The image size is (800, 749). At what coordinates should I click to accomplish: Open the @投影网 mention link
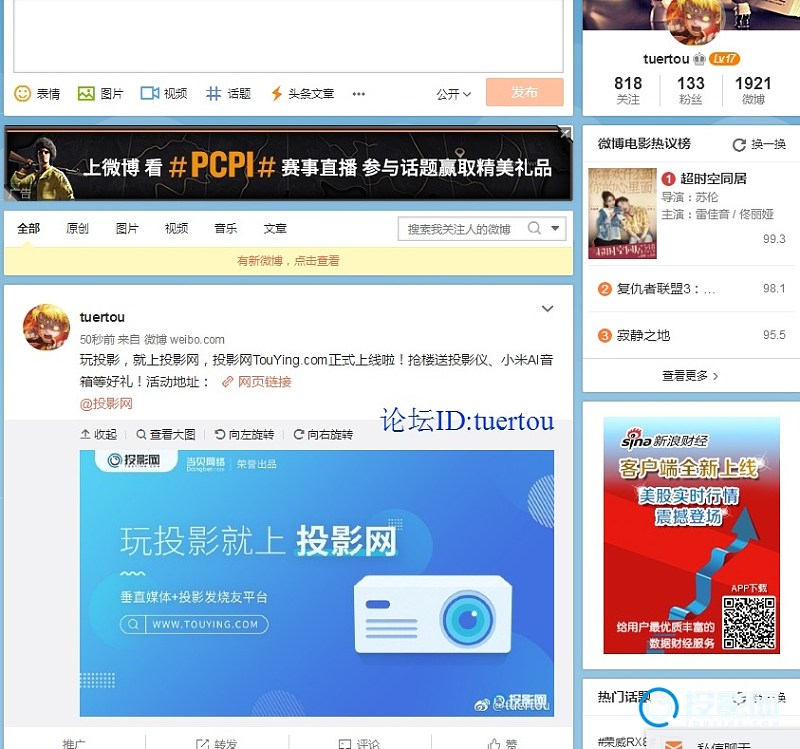coord(106,404)
